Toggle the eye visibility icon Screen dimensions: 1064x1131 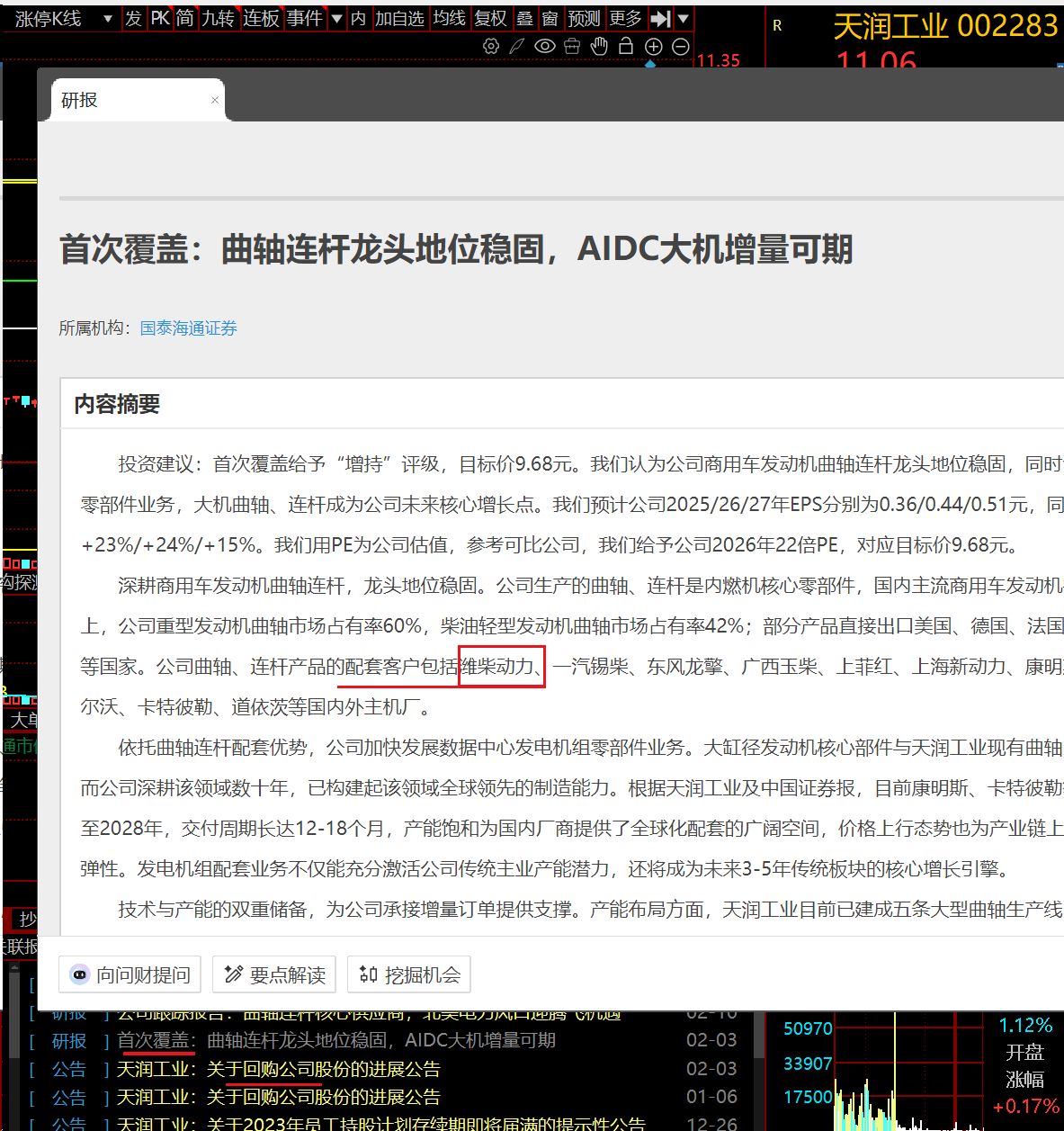click(x=544, y=46)
